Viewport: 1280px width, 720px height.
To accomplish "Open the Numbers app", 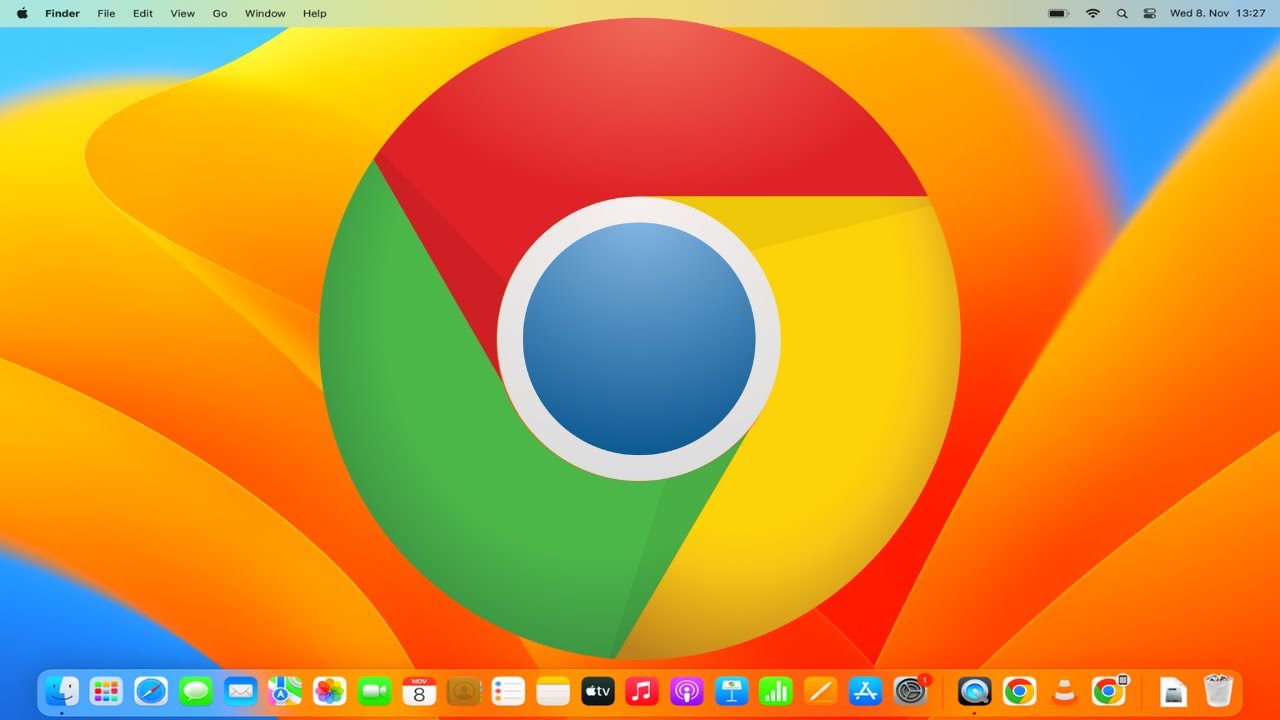I will click(x=776, y=690).
